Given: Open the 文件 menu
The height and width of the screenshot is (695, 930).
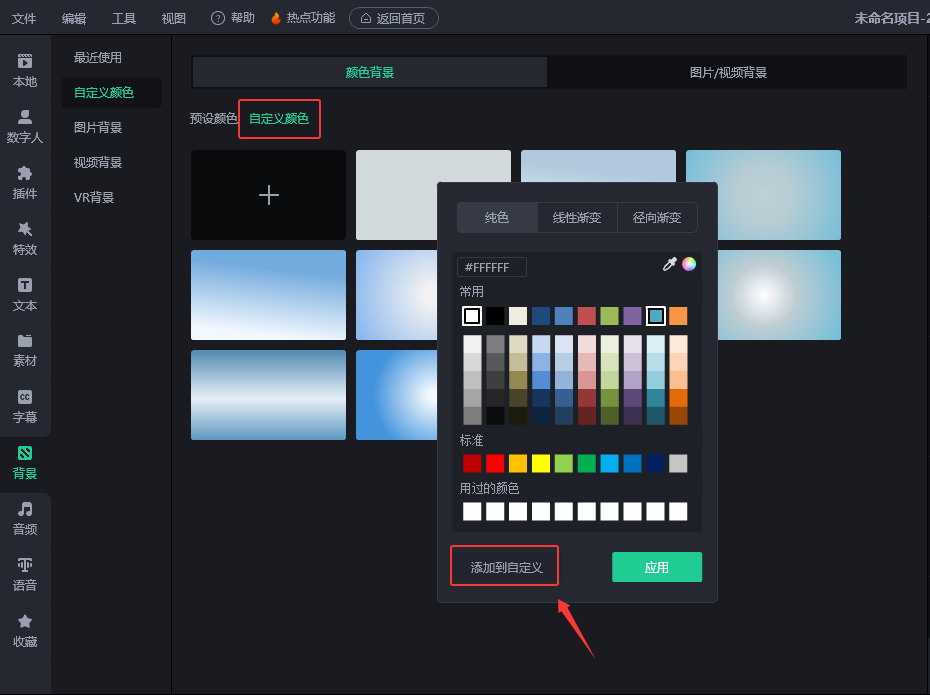Looking at the screenshot, I should pyautogui.click(x=24, y=18).
